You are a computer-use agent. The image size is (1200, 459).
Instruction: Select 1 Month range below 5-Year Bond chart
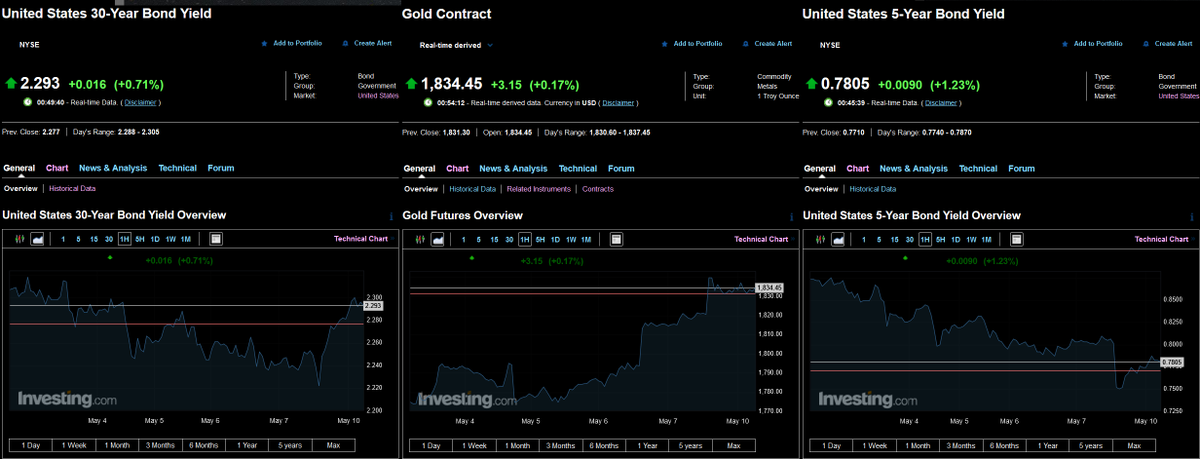918,445
